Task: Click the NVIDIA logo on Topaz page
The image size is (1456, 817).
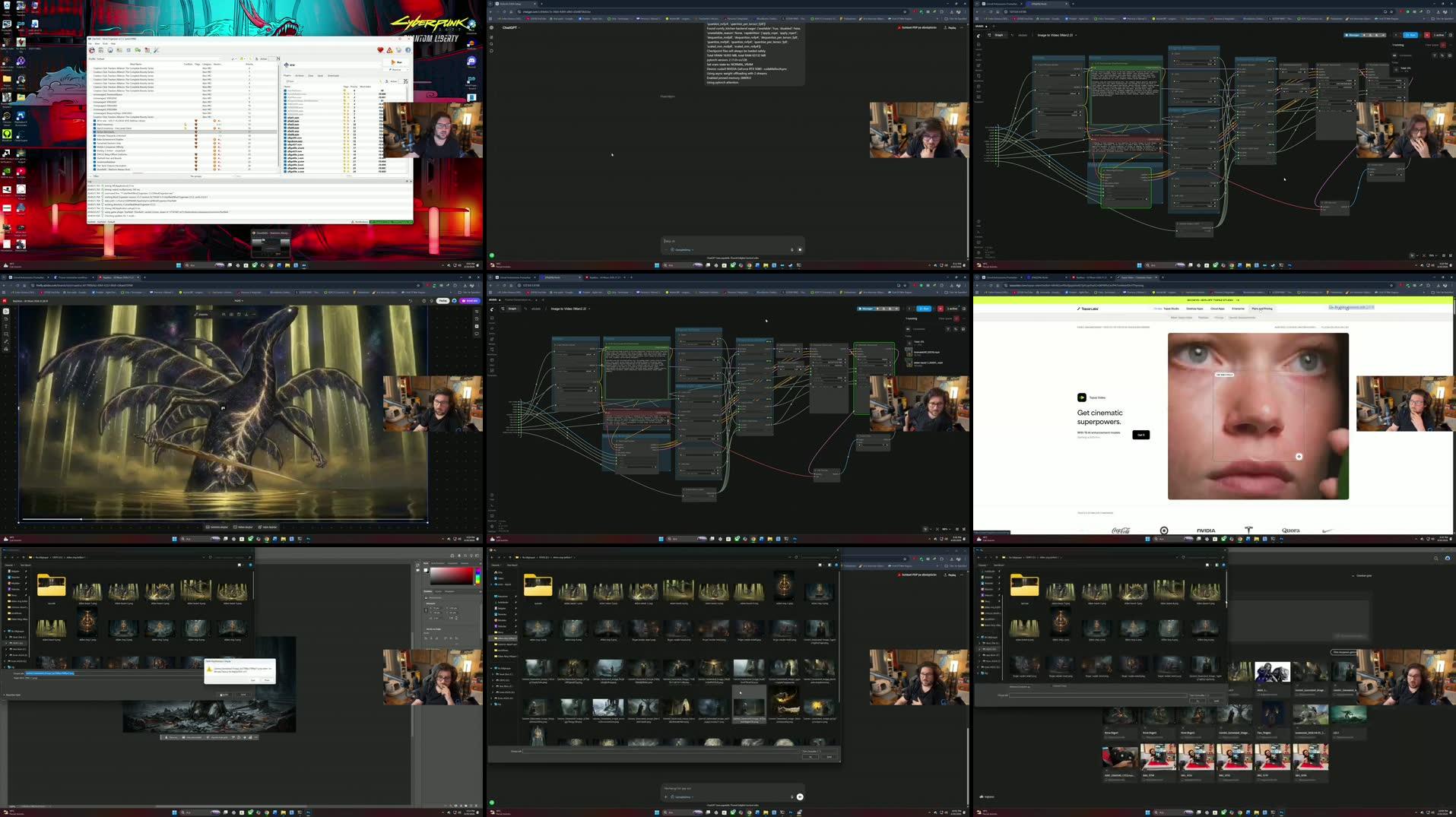Action: [x=1206, y=530]
